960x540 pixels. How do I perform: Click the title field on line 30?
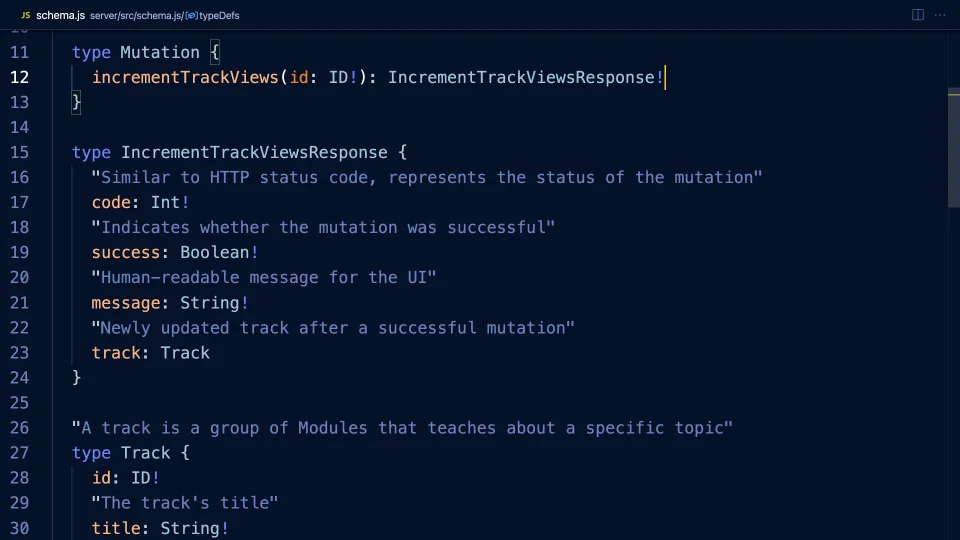click(x=116, y=527)
